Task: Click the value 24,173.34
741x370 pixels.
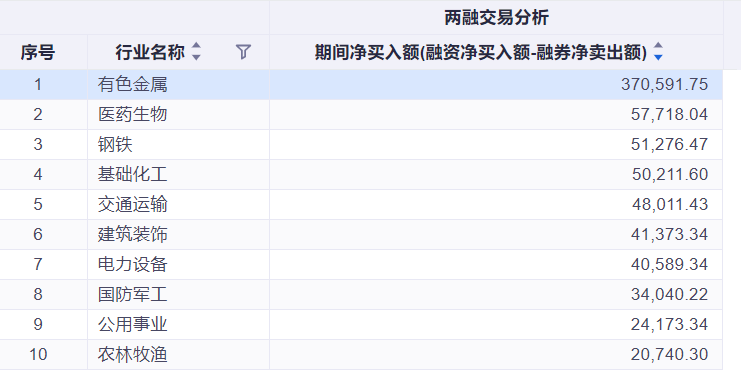Action: (669, 324)
